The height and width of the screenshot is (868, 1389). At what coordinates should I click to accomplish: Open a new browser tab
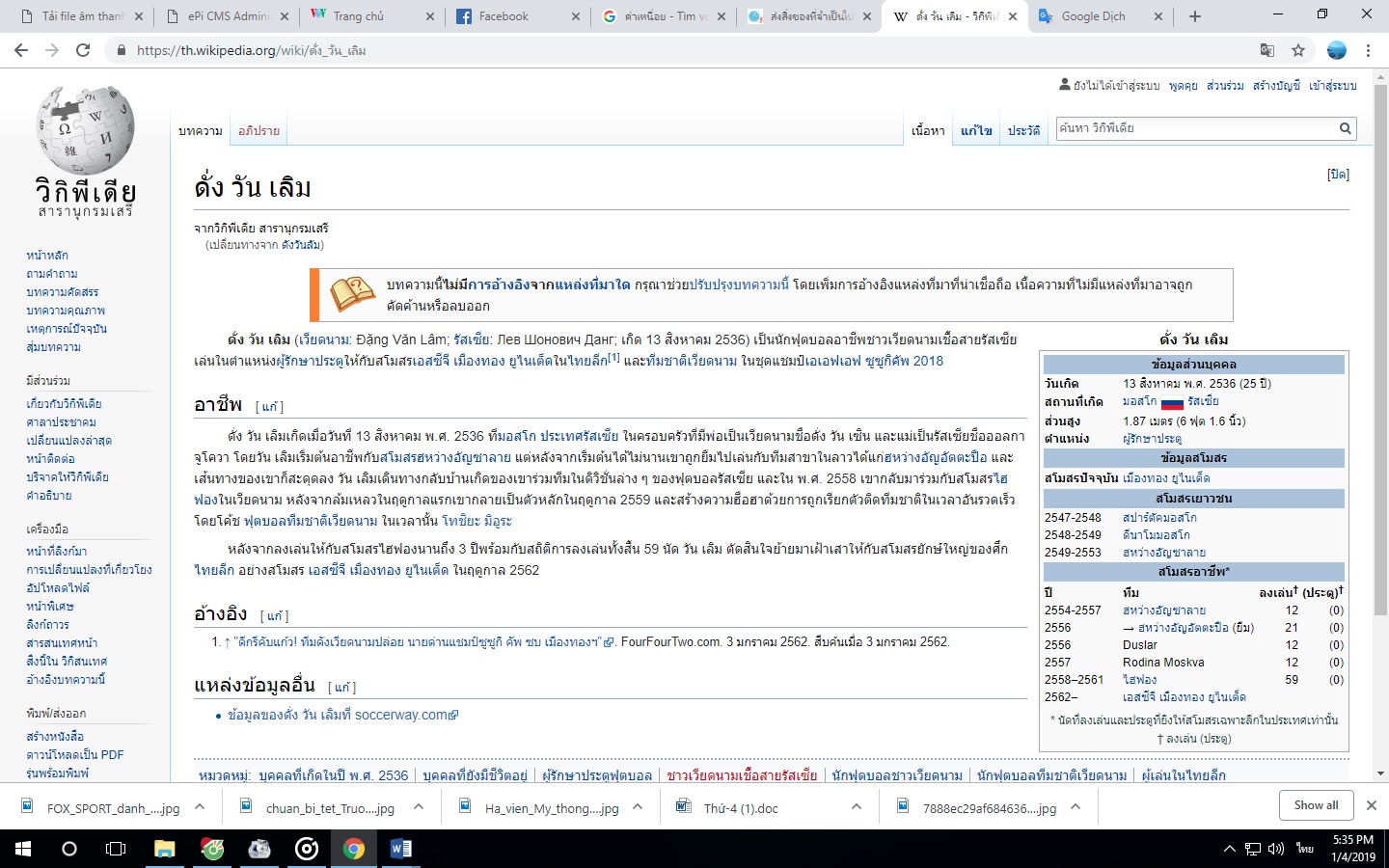click(1195, 16)
